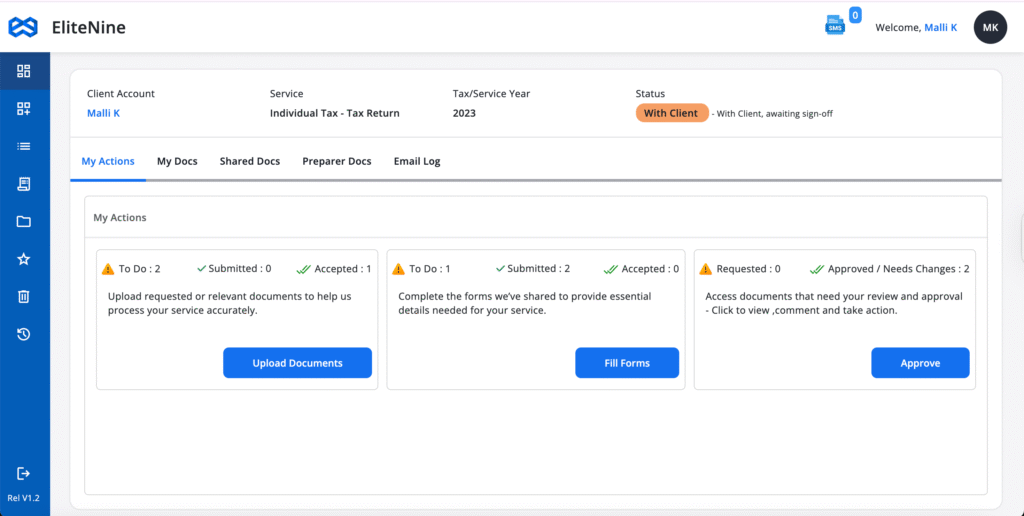1024x516 pixels.
Task: Open the list view sidebar icon
Action: coord(24,146)
